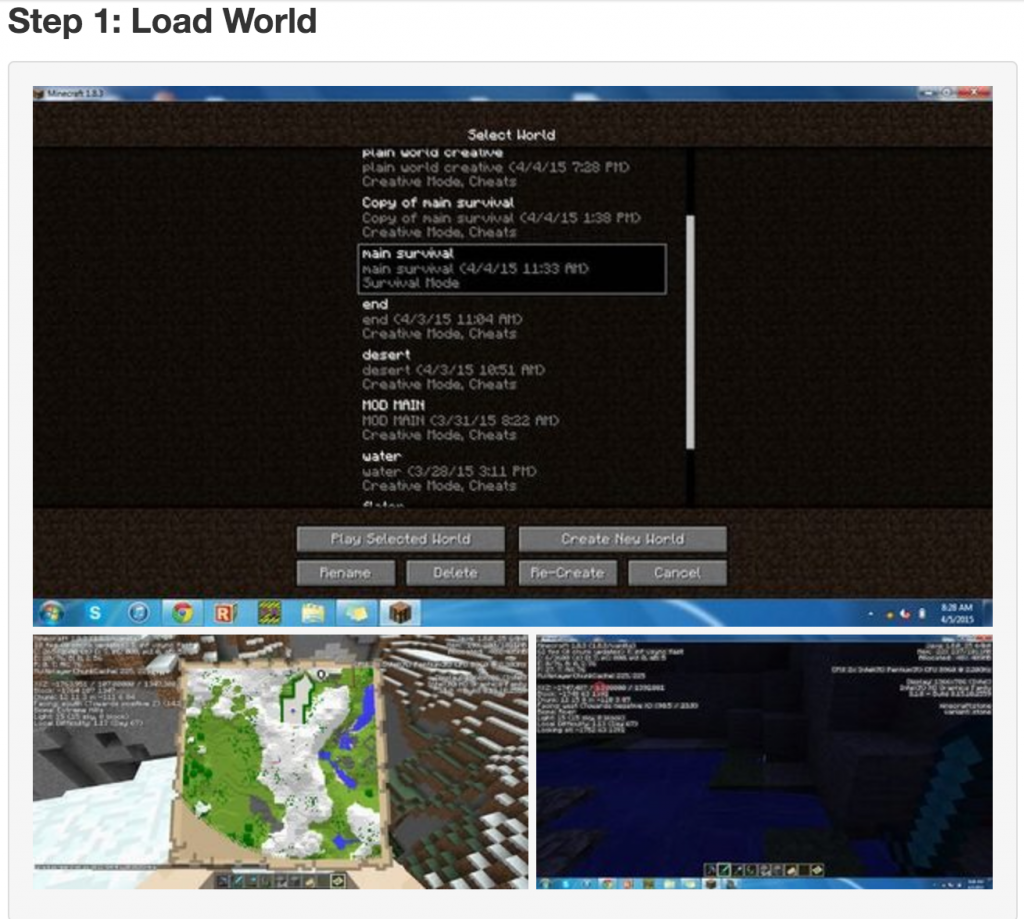This screenshot has width=1024, height=919.
Task: Select the 'water' world entry
Action: (512, 471)
